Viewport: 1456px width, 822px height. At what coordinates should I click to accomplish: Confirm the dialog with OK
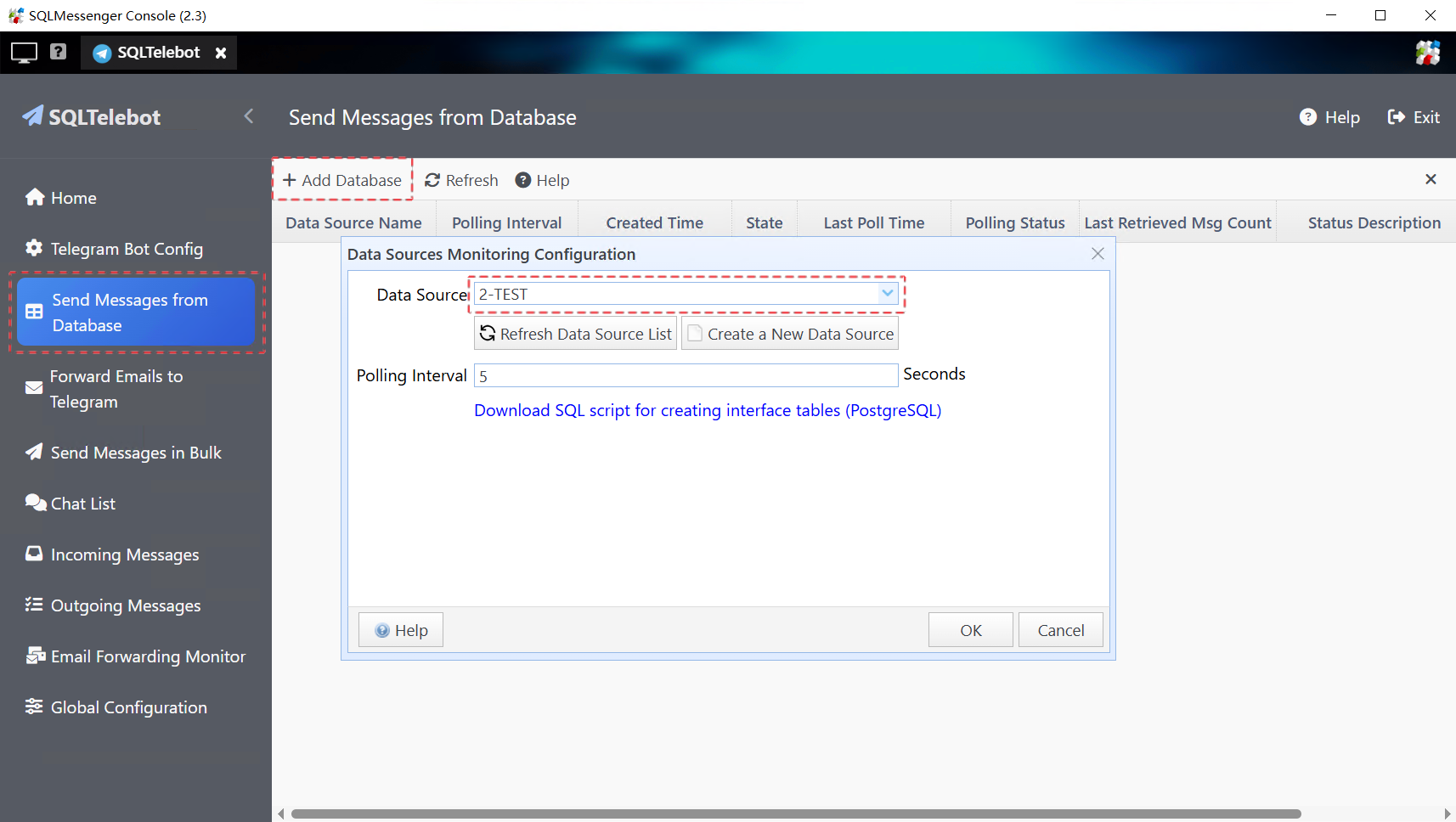[969, 629]
